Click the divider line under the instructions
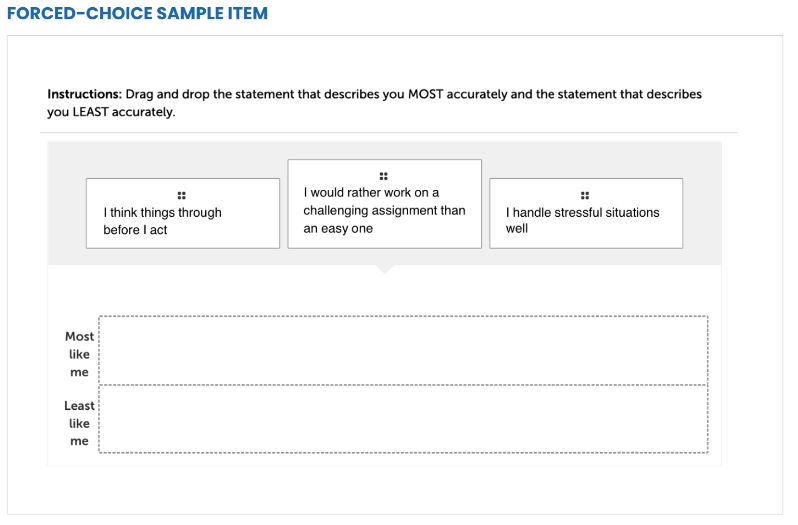This screenshot has width=798, height=525. coord(389,133)
